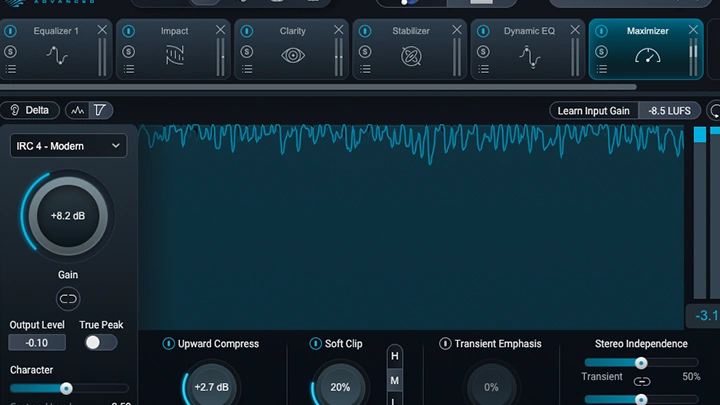Viewport: 720px width, 405px height.
Task: Click the link icon below Gain
Action: pyautogui.click(x=68, y=299)
